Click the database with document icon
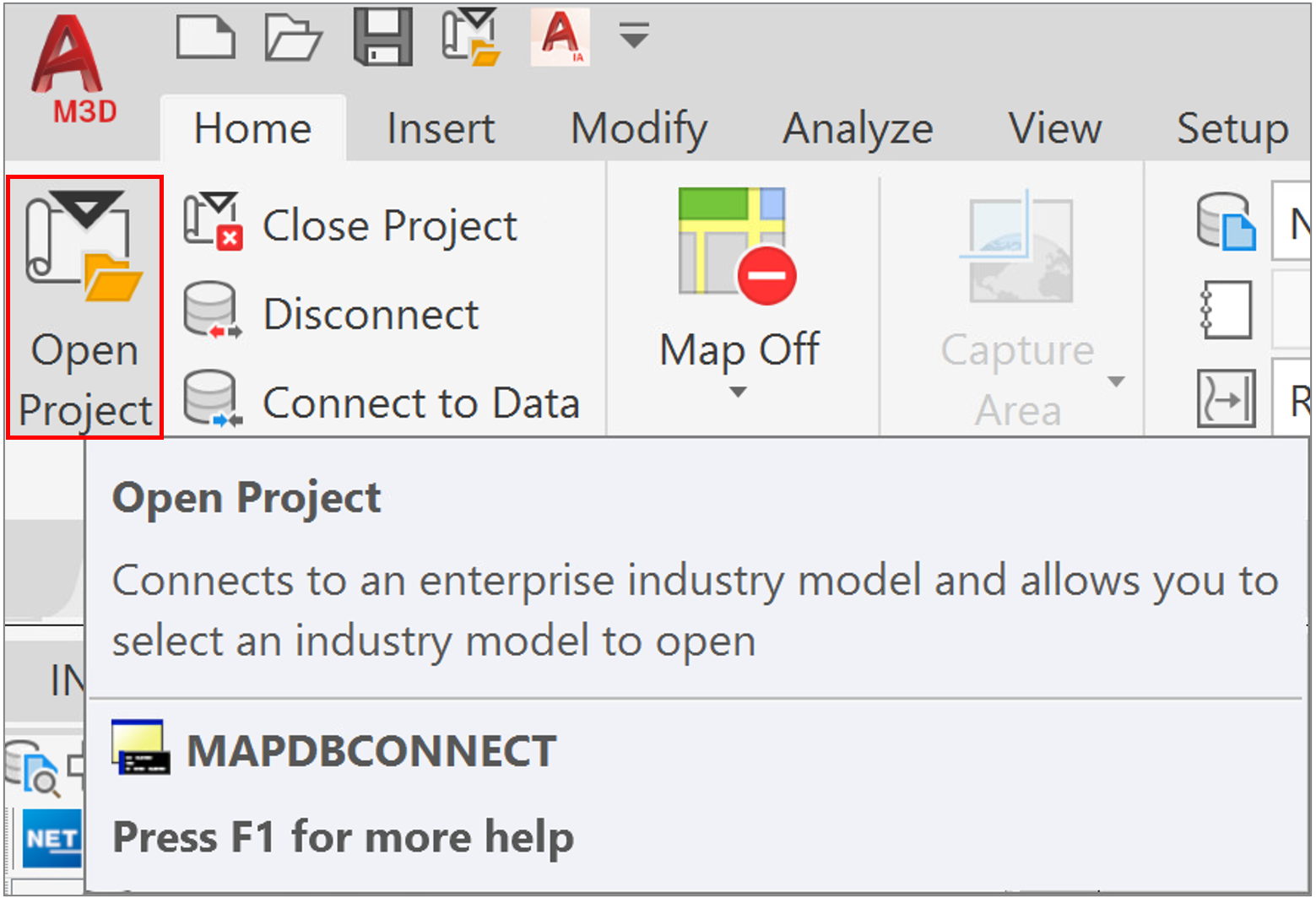Viewport: 1316px width, 898px height. point(1227,221)
